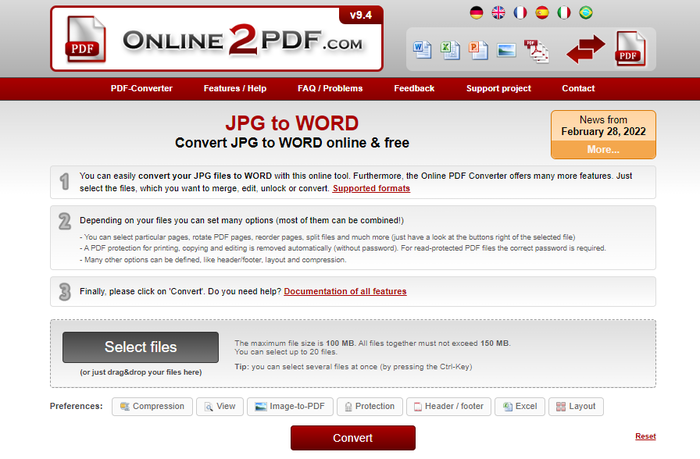Viewport: 700px width, 459px height.
Task: Go to the Feedback page
Action: coord(414,88)
